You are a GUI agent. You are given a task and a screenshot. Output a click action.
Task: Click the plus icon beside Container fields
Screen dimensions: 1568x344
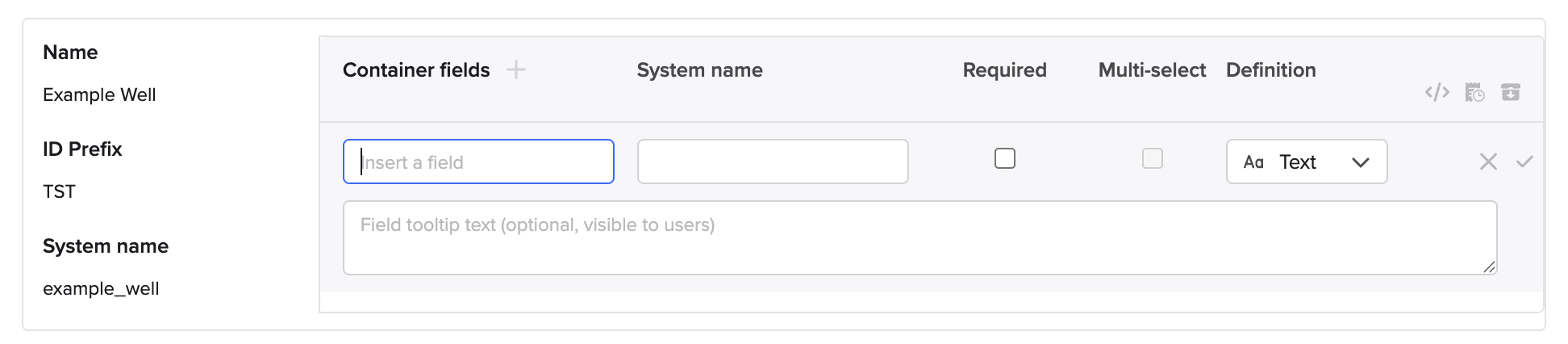(x=516, y=70)
